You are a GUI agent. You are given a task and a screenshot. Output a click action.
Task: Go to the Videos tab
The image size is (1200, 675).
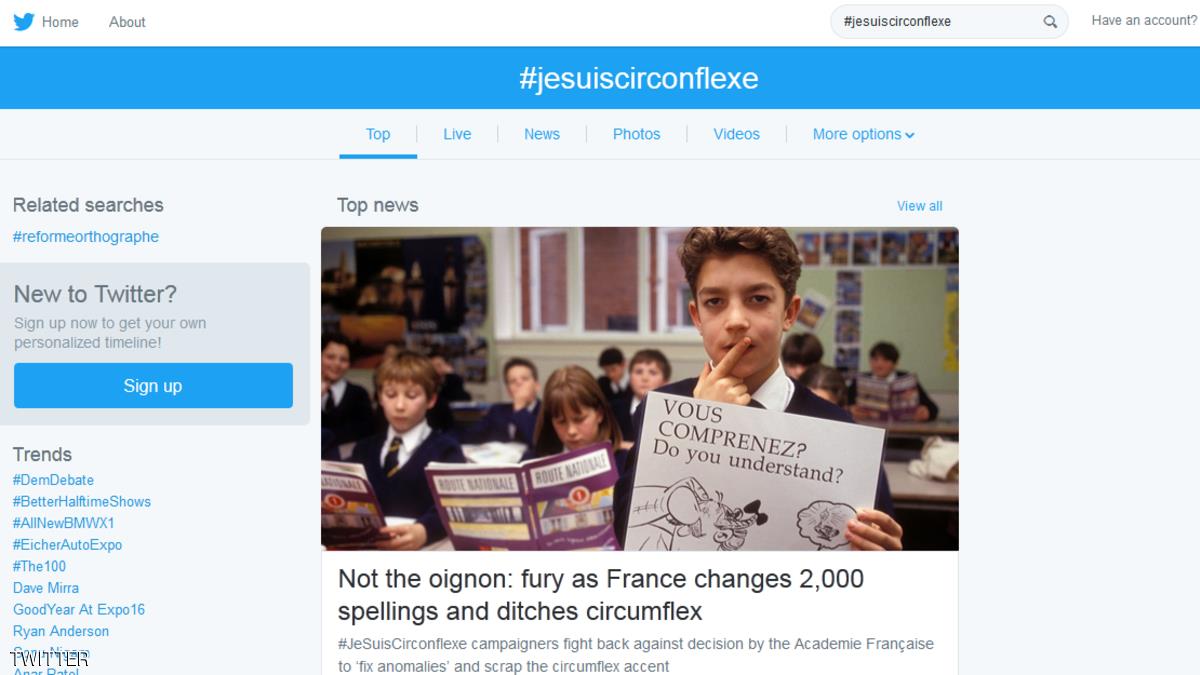pyautogui.click(x=736, y=134)
